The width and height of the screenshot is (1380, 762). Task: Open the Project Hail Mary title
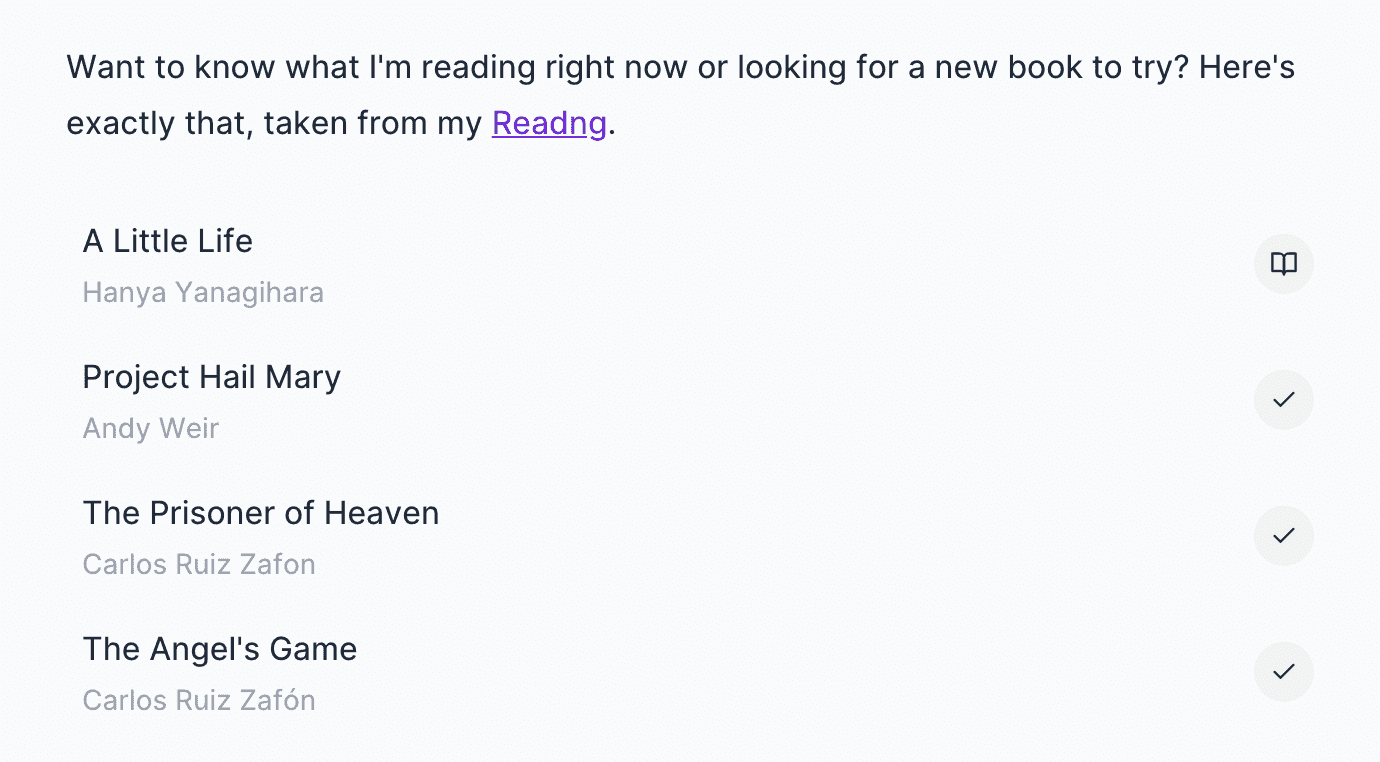pos(212,377)
